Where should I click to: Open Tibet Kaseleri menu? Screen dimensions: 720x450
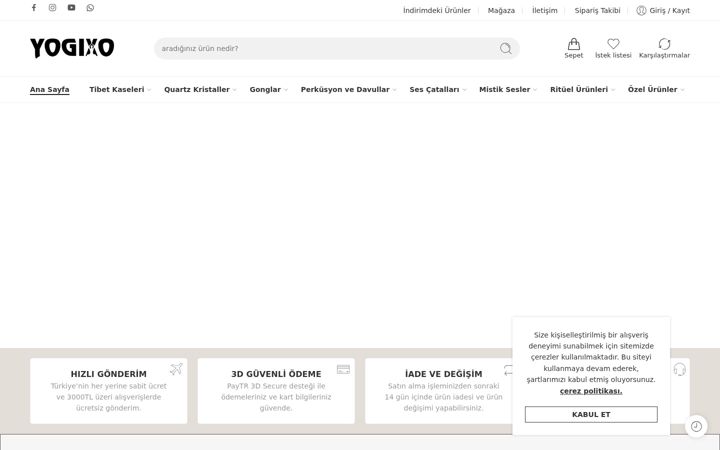[x=117, y=90]
